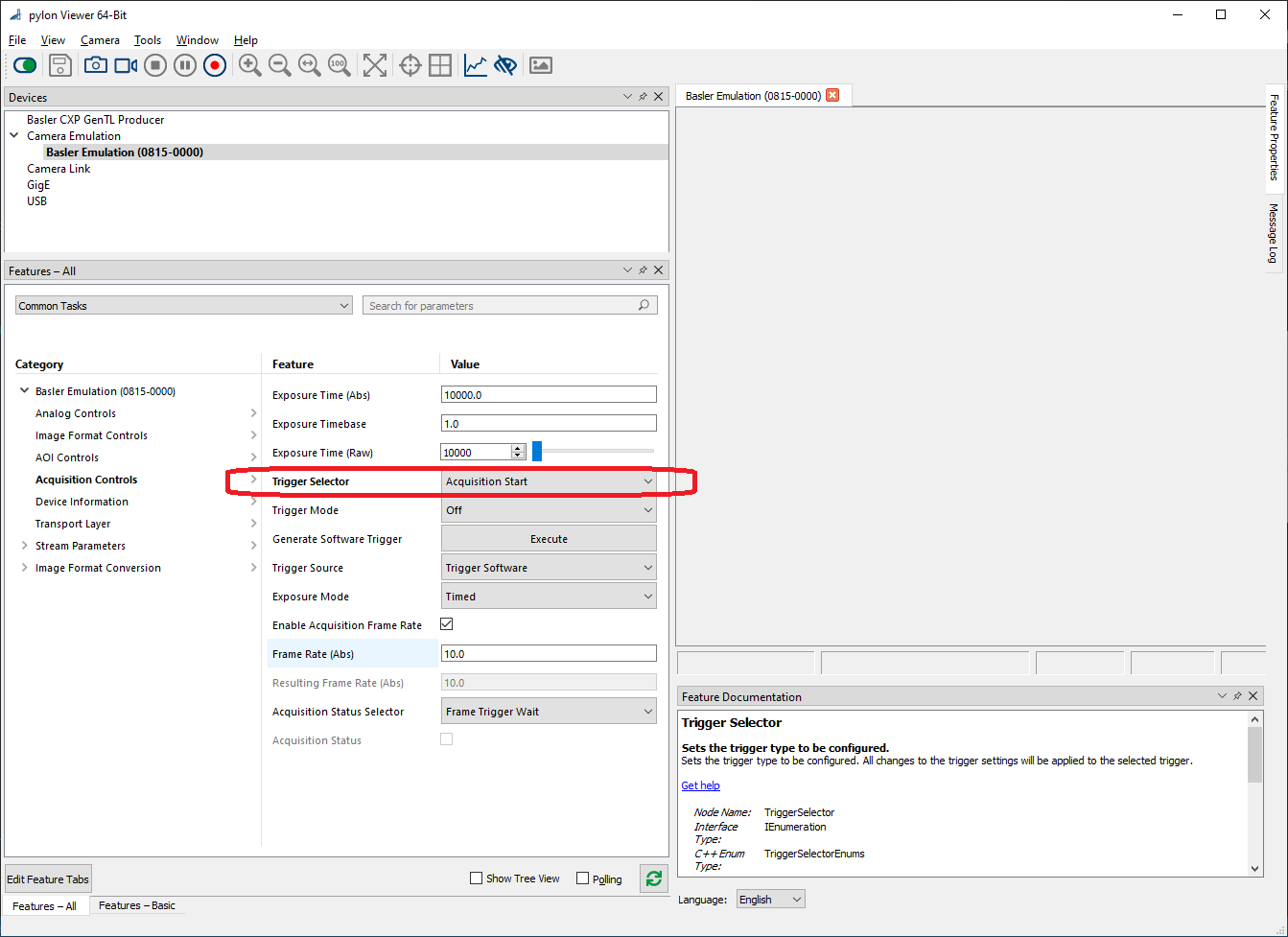Open the File menu
Viewport: 1288px width, 937px height.
[17, 40]
